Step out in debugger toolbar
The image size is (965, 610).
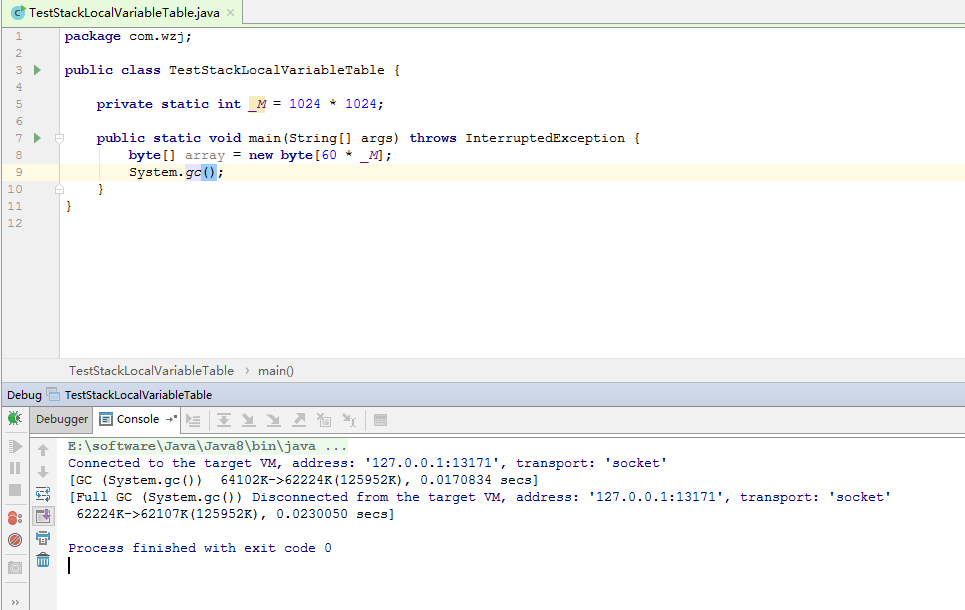coord(299,420)
